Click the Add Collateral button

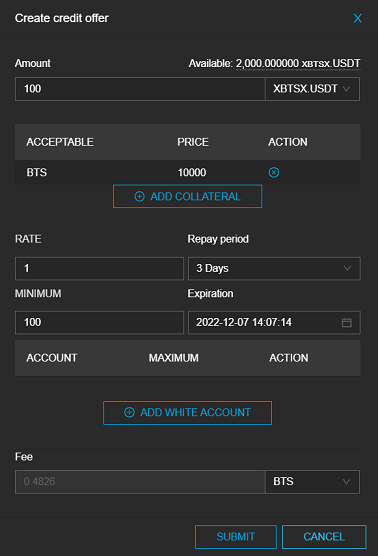188,196
